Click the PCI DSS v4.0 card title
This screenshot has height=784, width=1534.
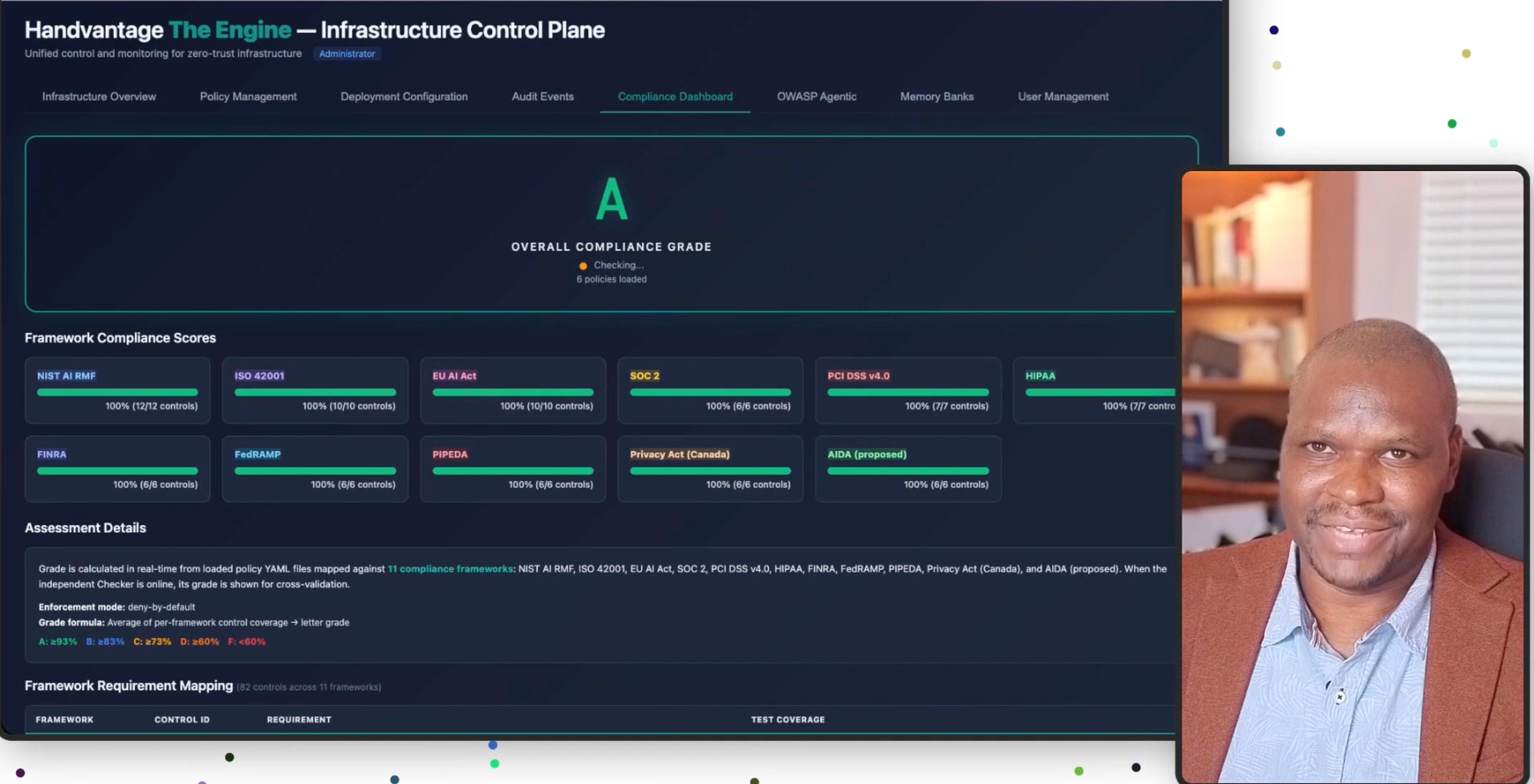(x=859, y=376)
